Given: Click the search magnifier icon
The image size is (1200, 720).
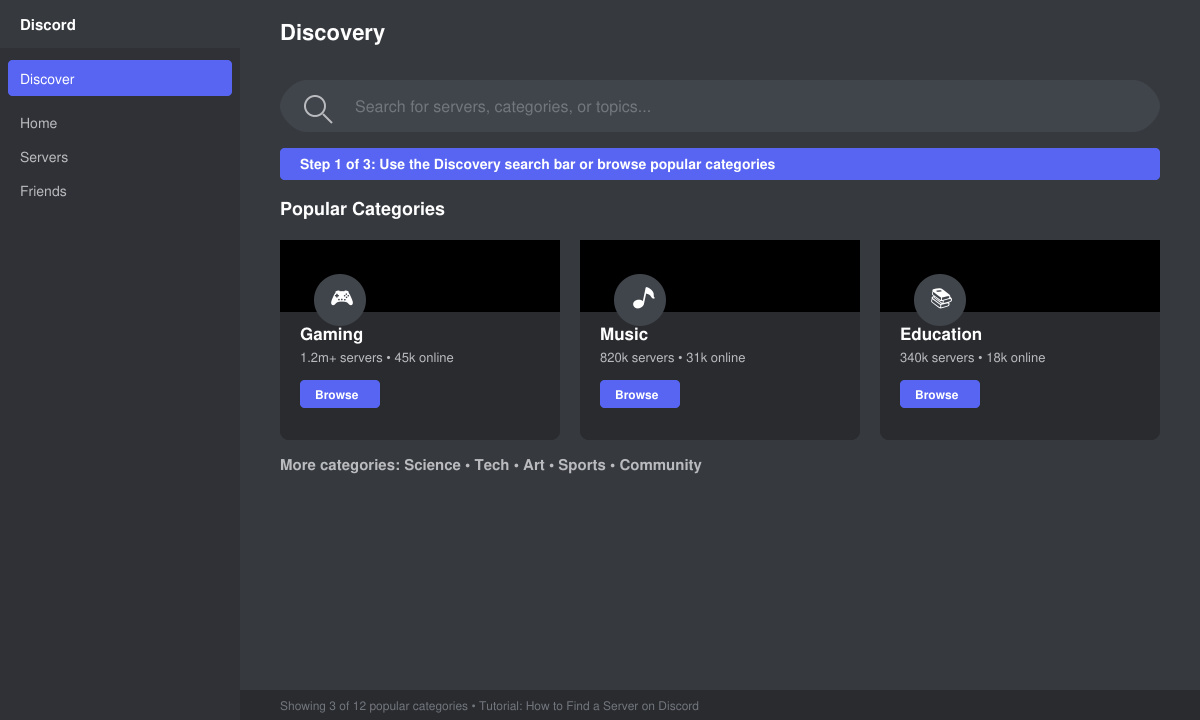Looking at the screenshot, I should click(318, 109).
